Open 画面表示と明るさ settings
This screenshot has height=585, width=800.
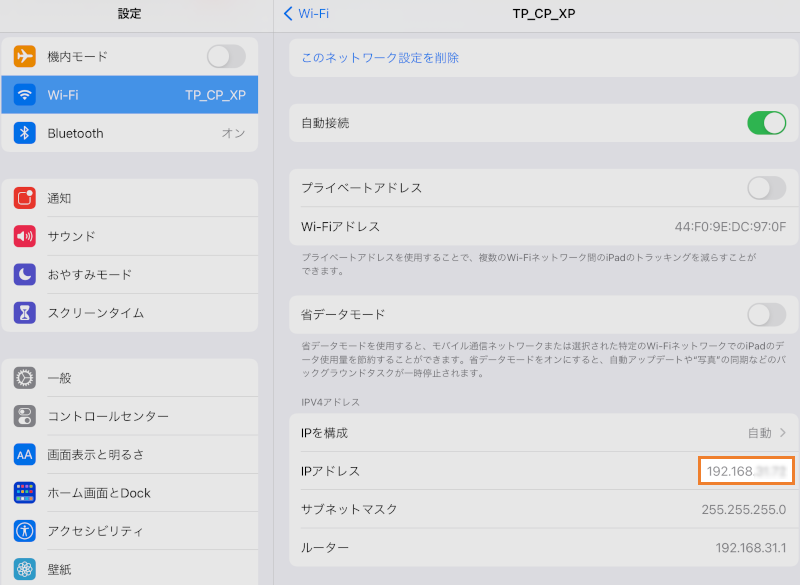click(x=23, y=455)
